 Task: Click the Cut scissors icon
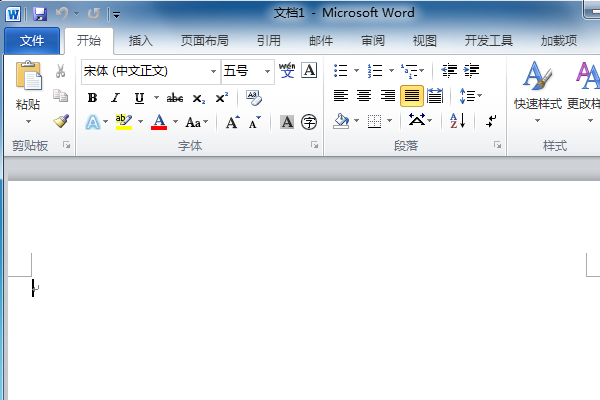pos(60,71)
